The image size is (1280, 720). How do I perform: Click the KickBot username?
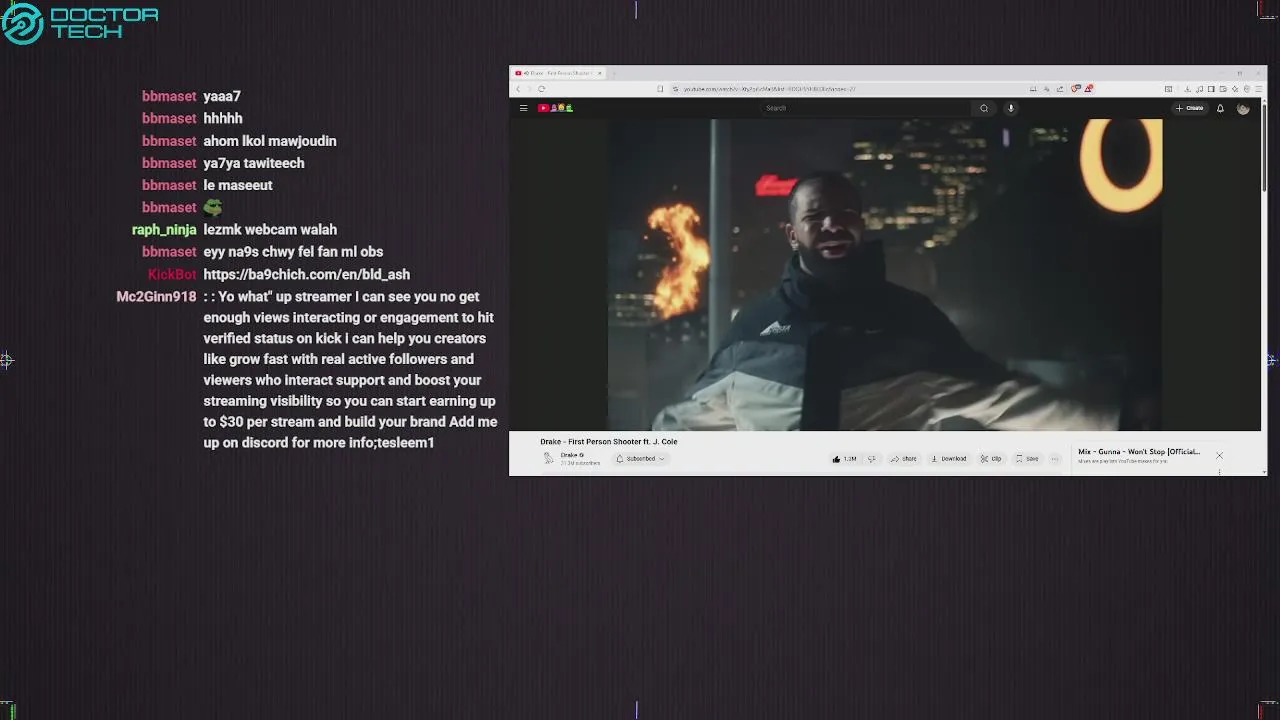pyautogui.click(x=172, y=274)
